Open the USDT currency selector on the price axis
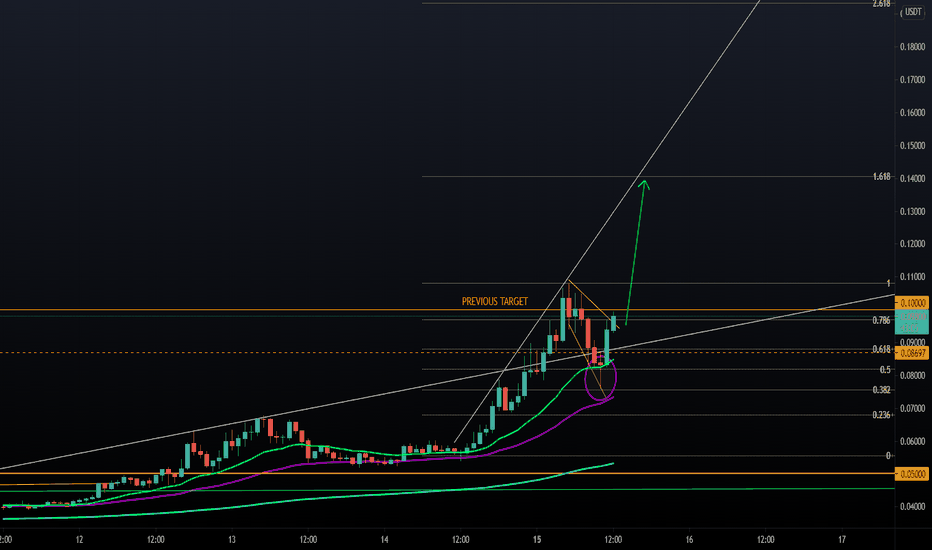 (912, 12)
